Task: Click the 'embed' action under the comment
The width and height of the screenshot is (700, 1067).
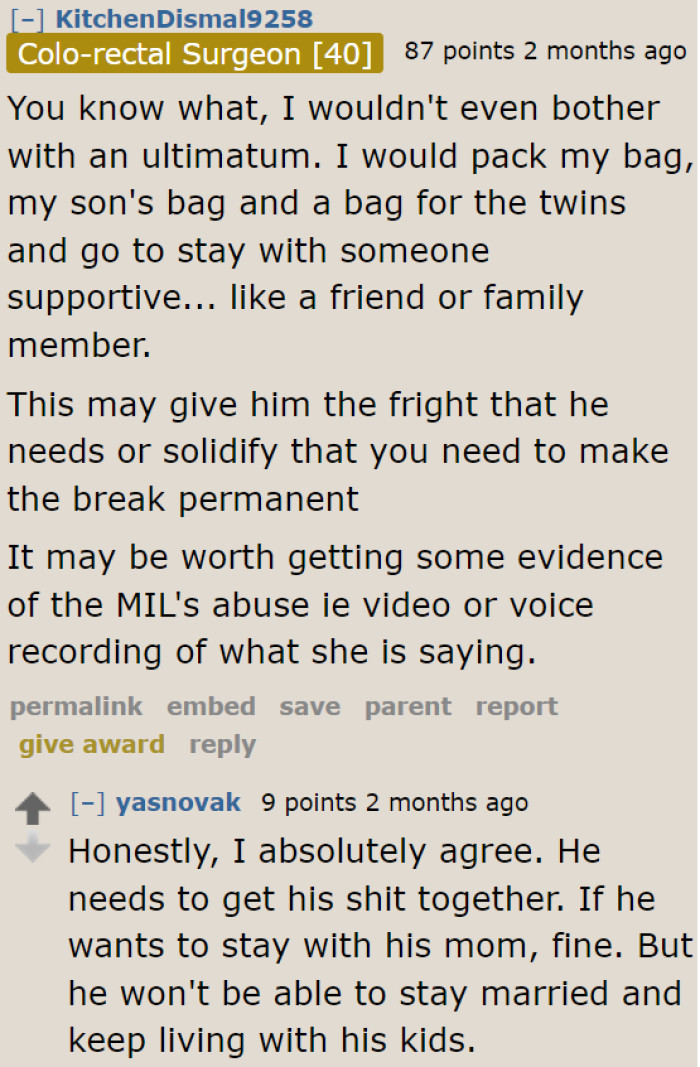Action: coord(211,707)
